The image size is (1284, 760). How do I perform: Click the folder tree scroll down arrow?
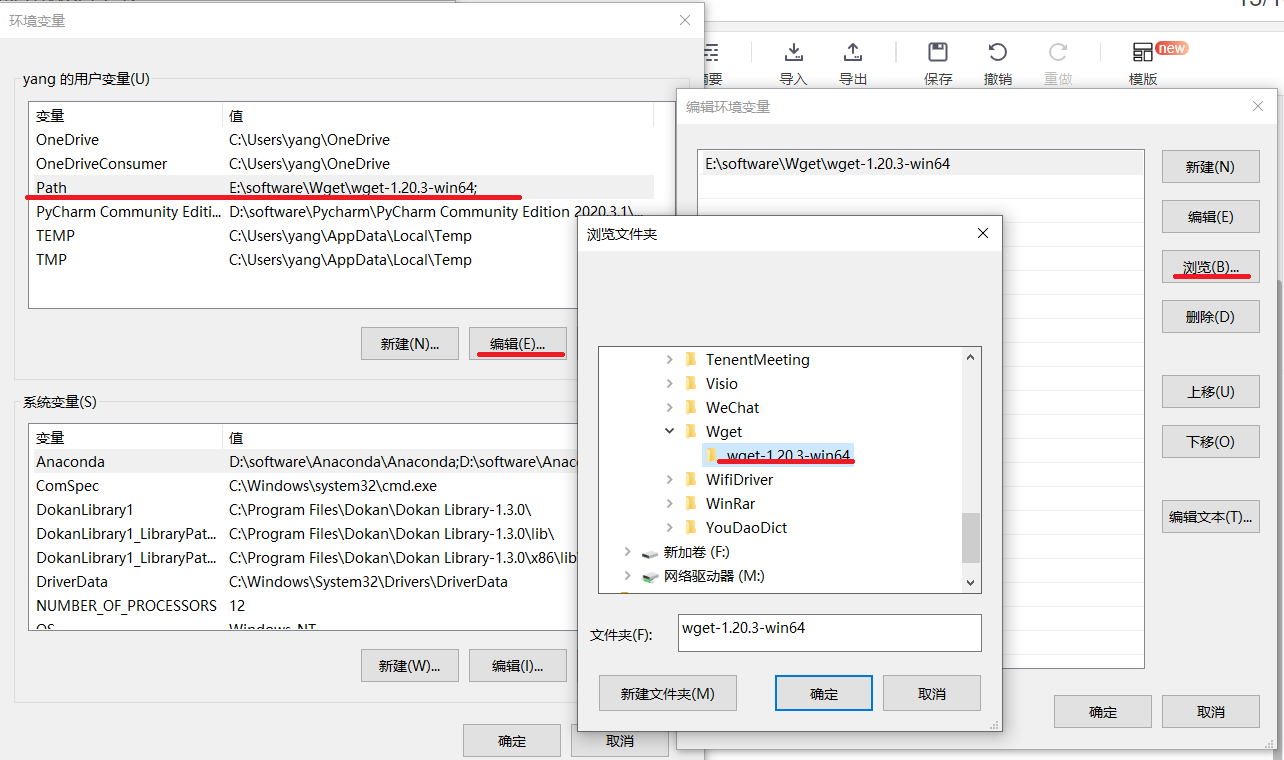tap(970, 583)
